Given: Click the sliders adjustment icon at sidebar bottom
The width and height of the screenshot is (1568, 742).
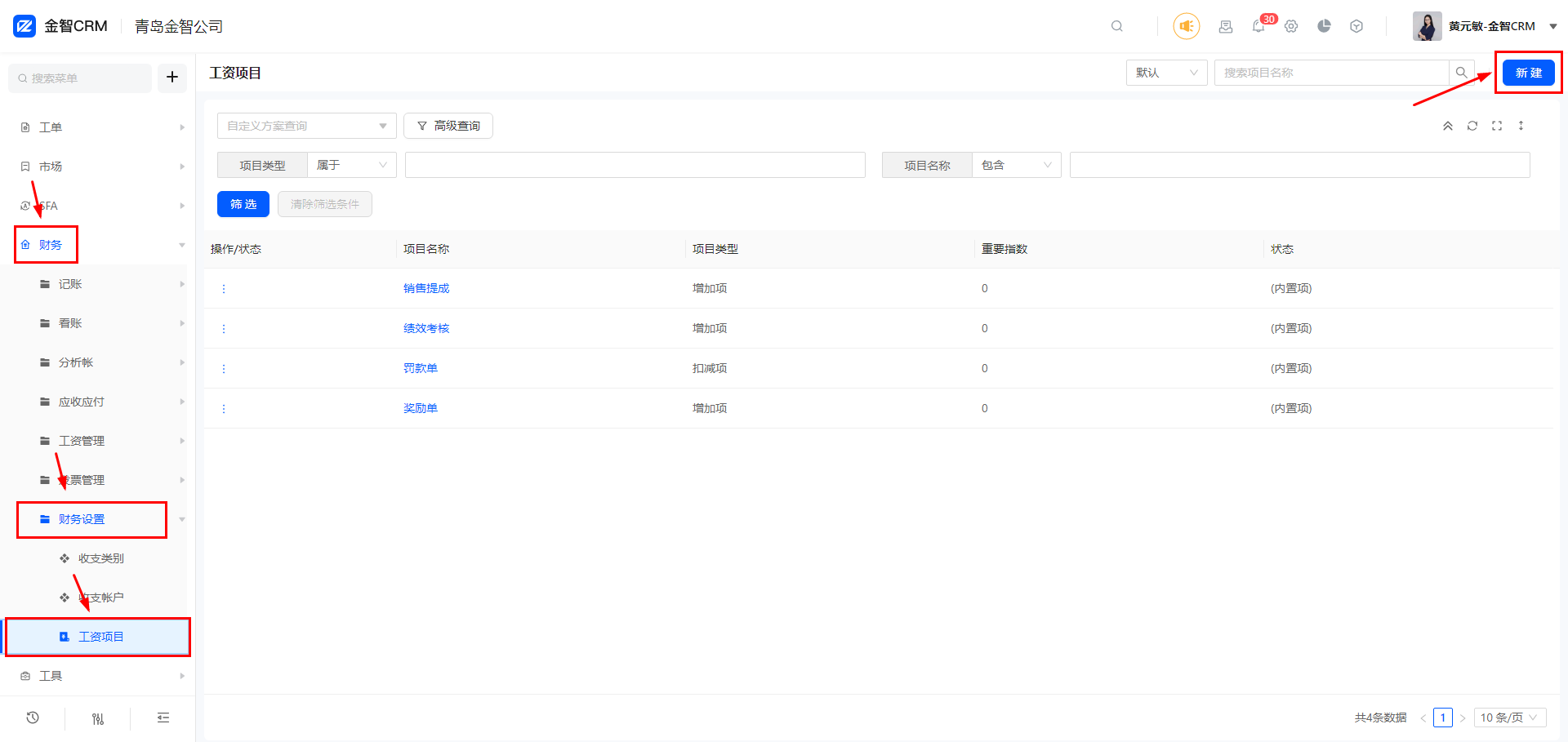Looking at the screenshot, I should click(98, 718).
